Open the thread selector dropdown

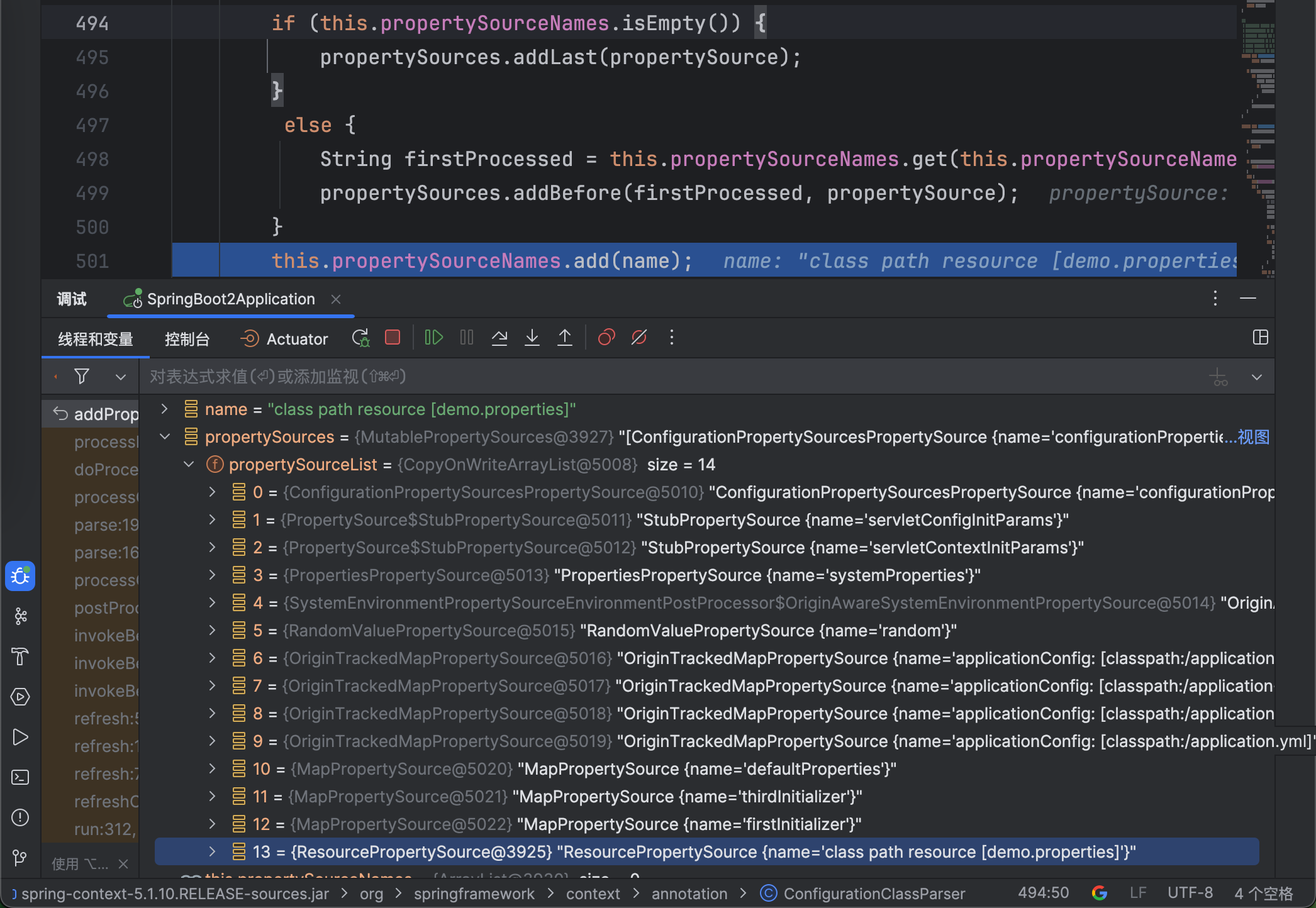(121, 377)
